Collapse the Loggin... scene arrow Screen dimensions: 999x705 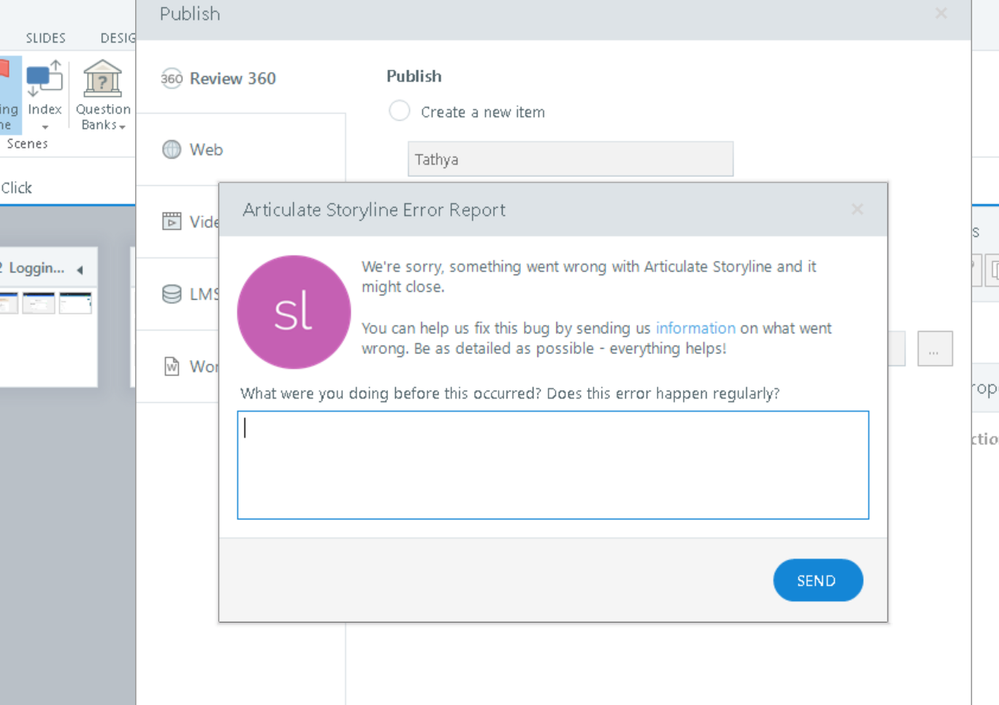pos(80,270)
